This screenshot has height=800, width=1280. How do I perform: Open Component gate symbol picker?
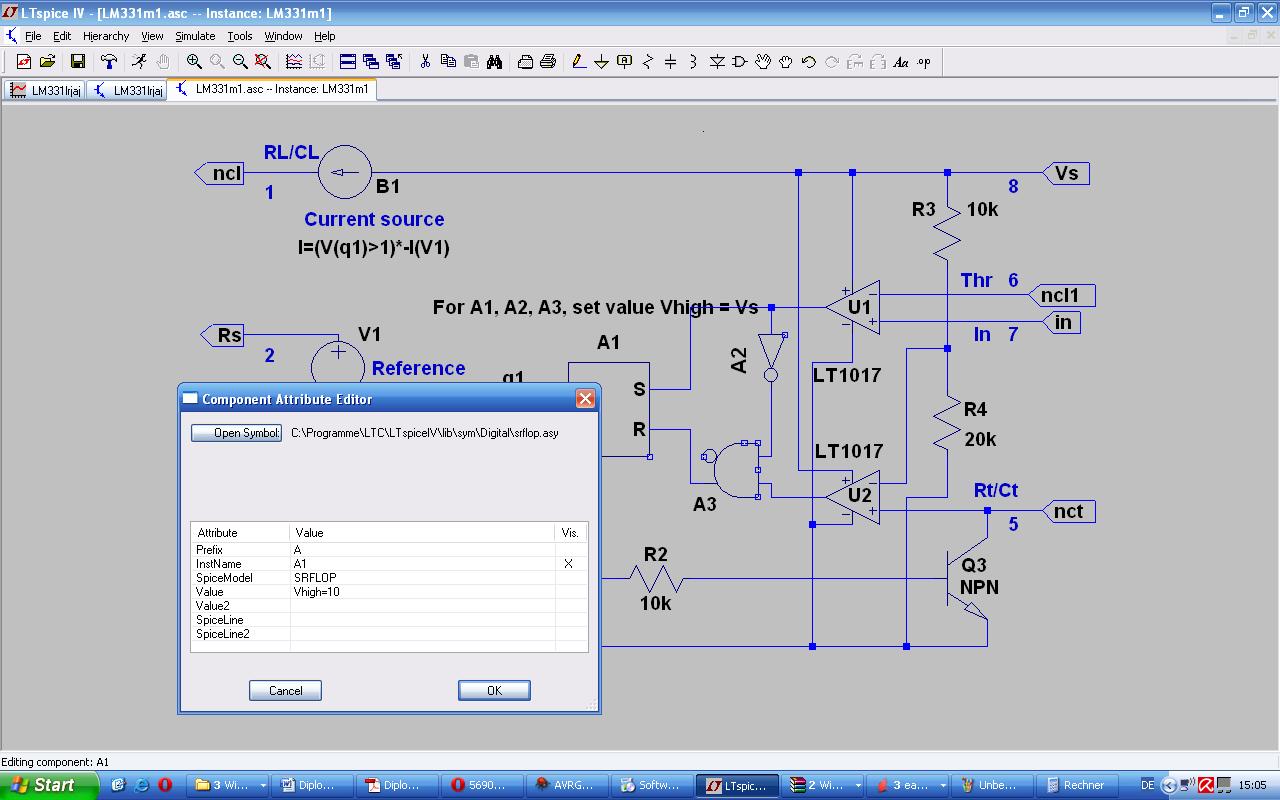click(x=740, y=62)
